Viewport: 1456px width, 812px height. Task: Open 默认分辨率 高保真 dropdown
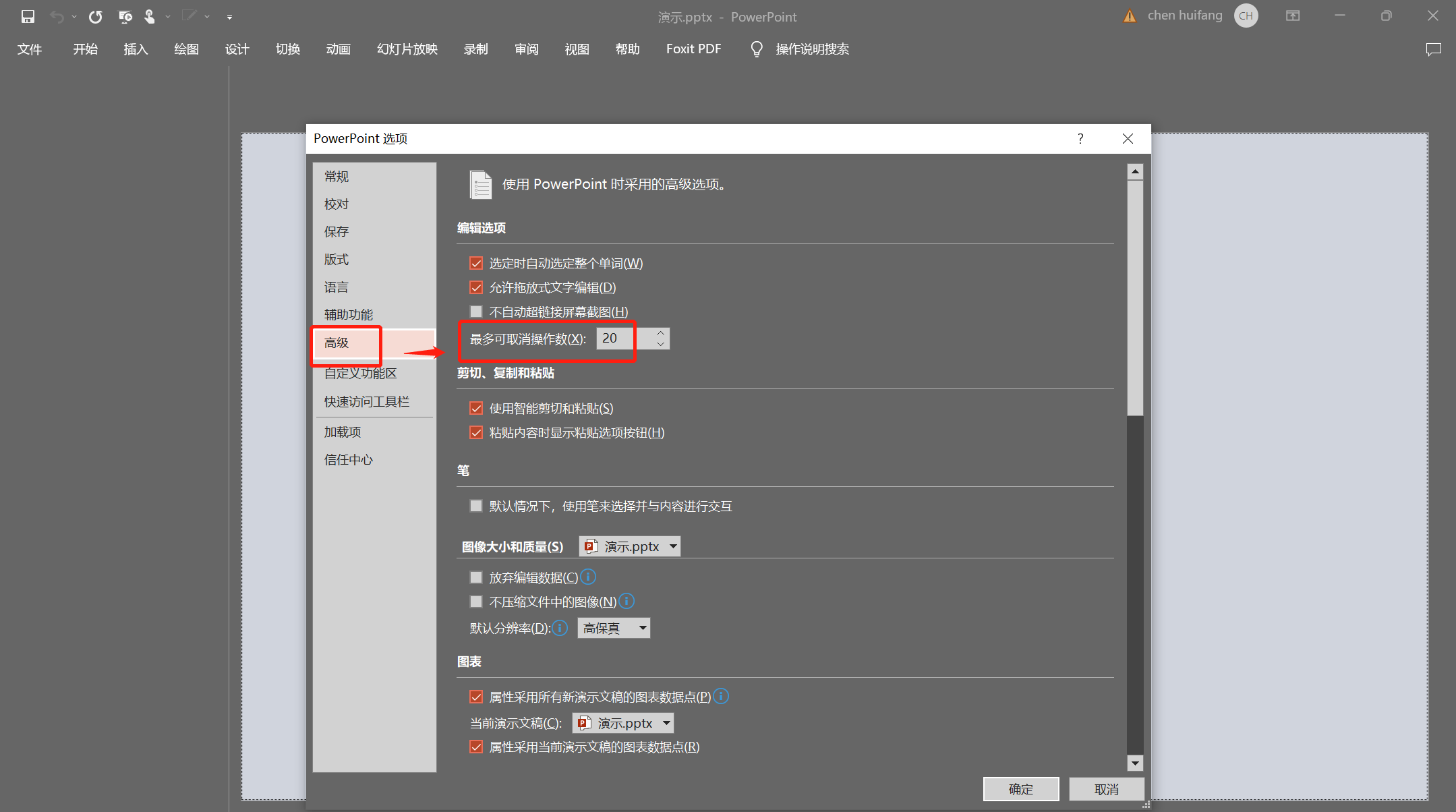tap(614, 628)
